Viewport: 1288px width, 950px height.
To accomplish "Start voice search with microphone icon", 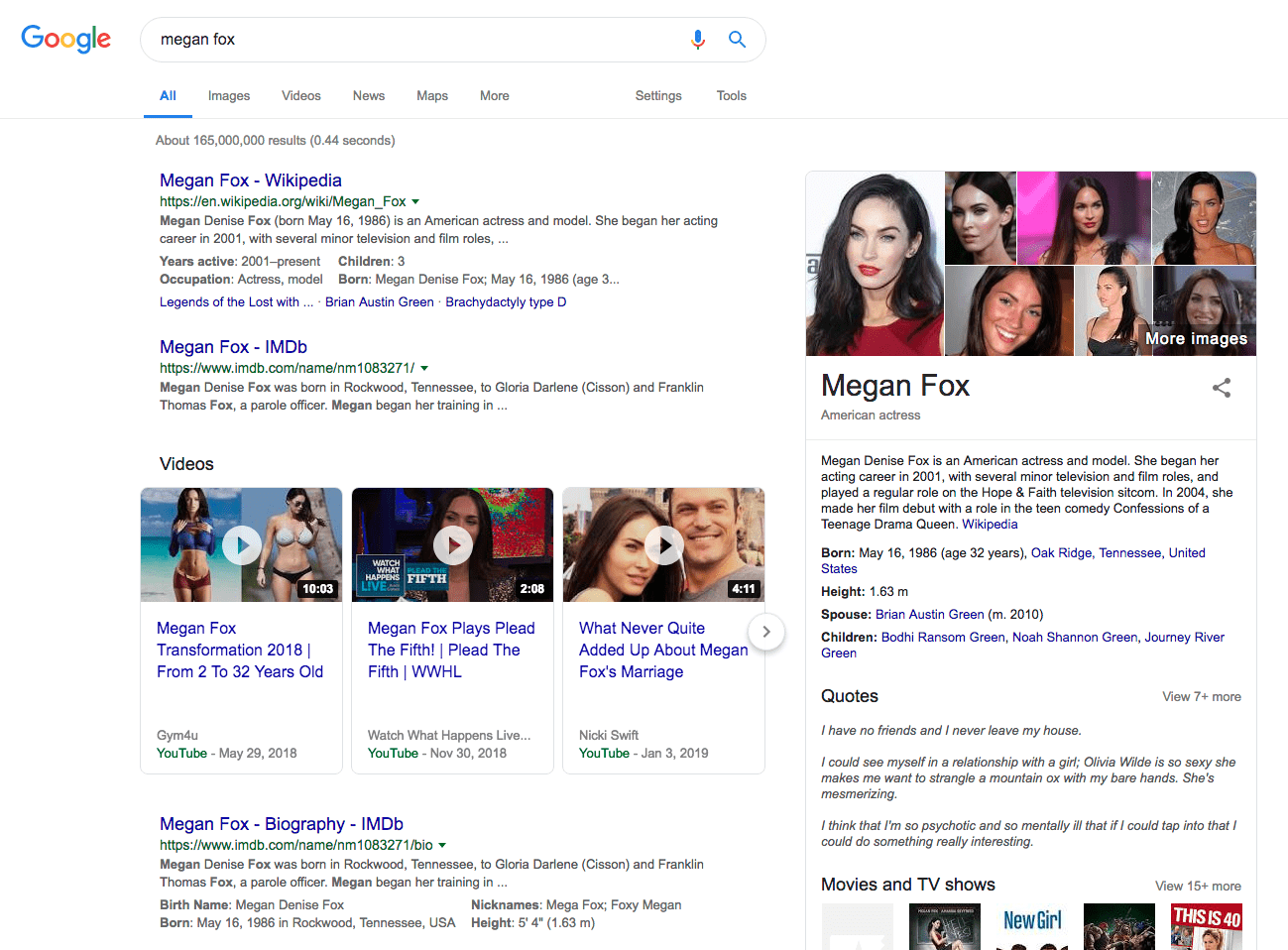I will pos(698,40).
